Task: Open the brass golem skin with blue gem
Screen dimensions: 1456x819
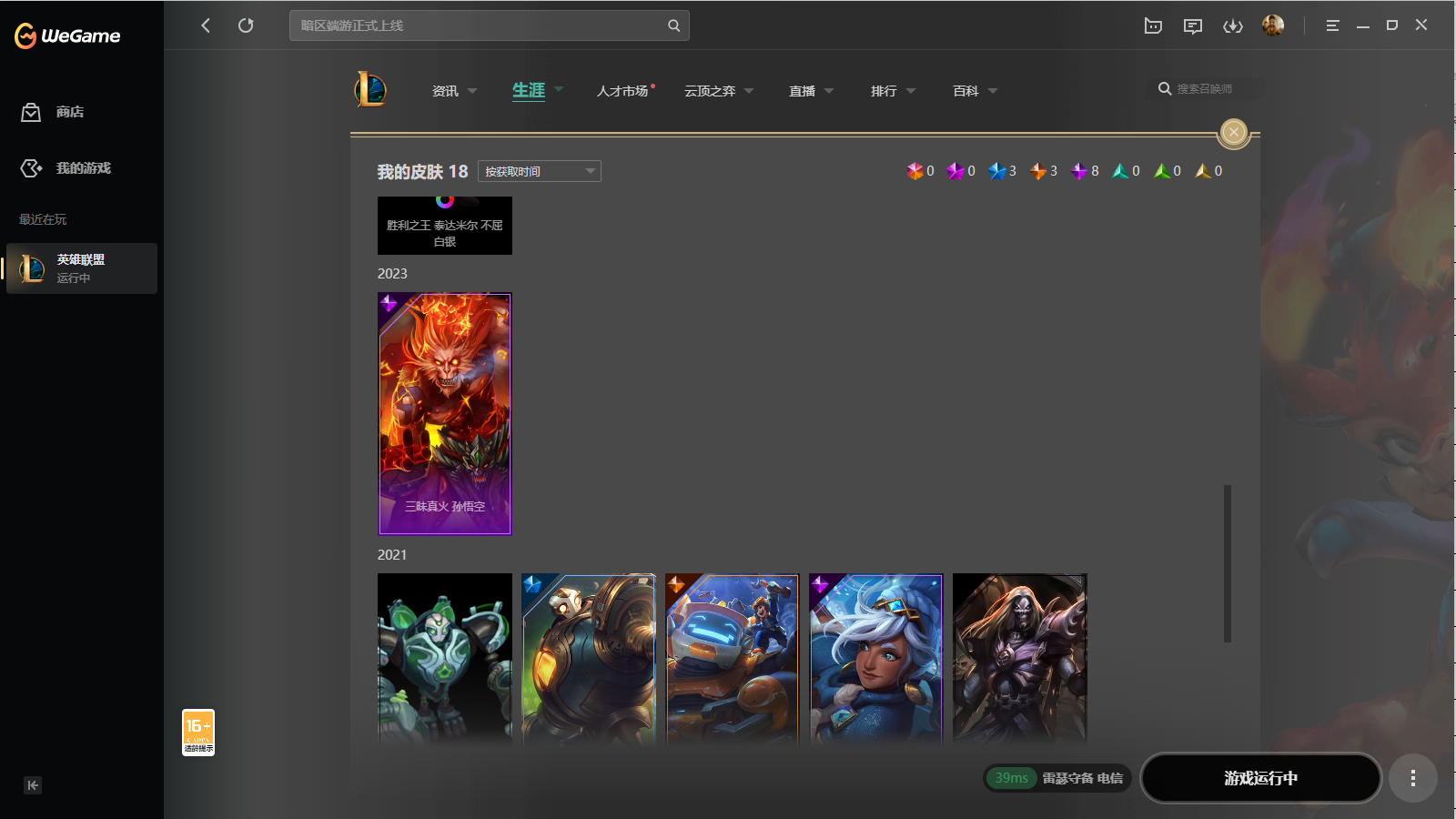Action: click(x=589, y=660)
